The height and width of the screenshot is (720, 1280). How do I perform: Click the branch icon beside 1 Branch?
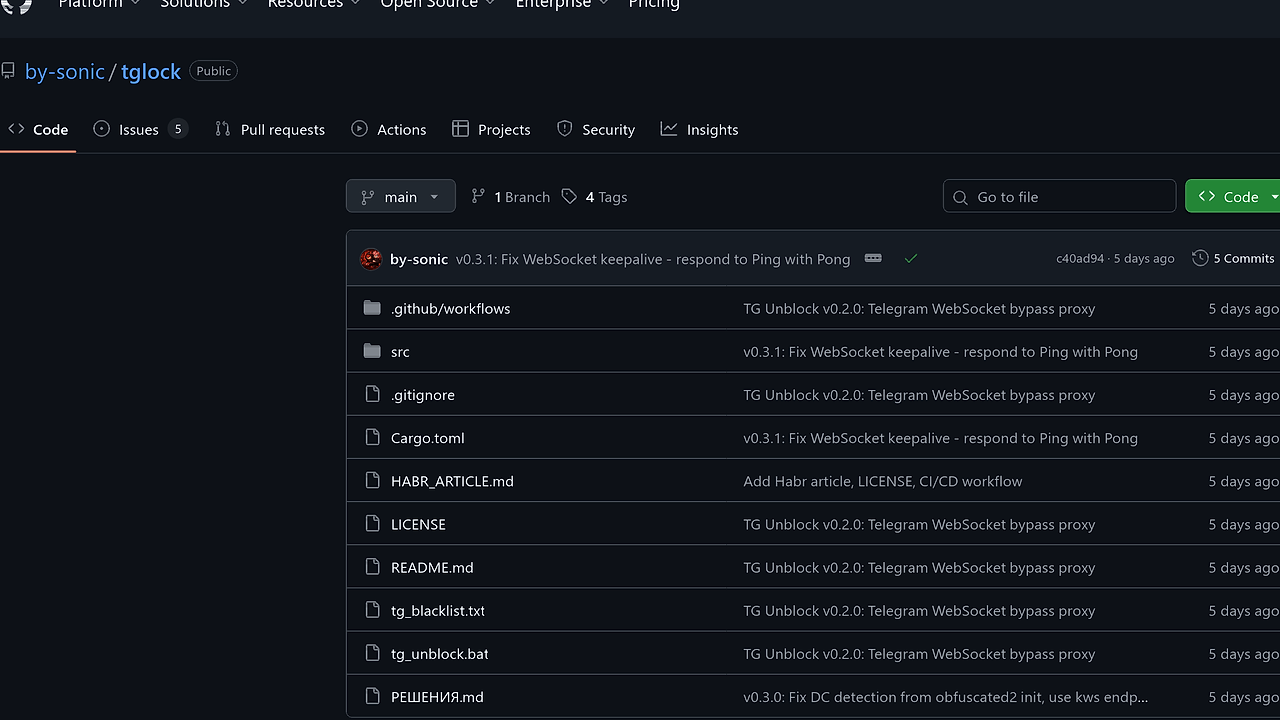pyautogui.click(x=478, y=197)
